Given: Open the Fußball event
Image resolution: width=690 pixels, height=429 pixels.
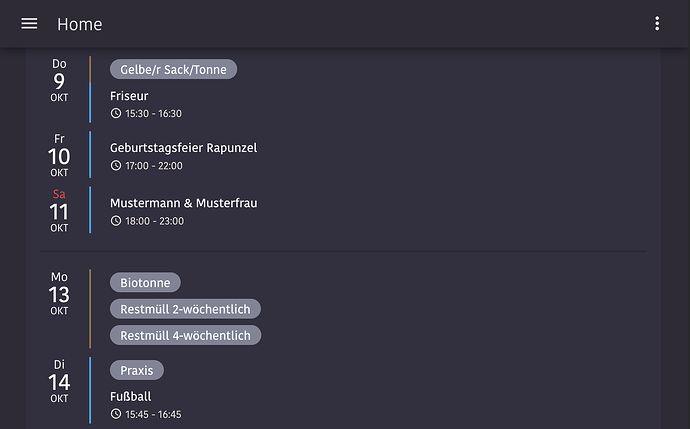Looking at the screenshot, I should click(x=131, y=396).
